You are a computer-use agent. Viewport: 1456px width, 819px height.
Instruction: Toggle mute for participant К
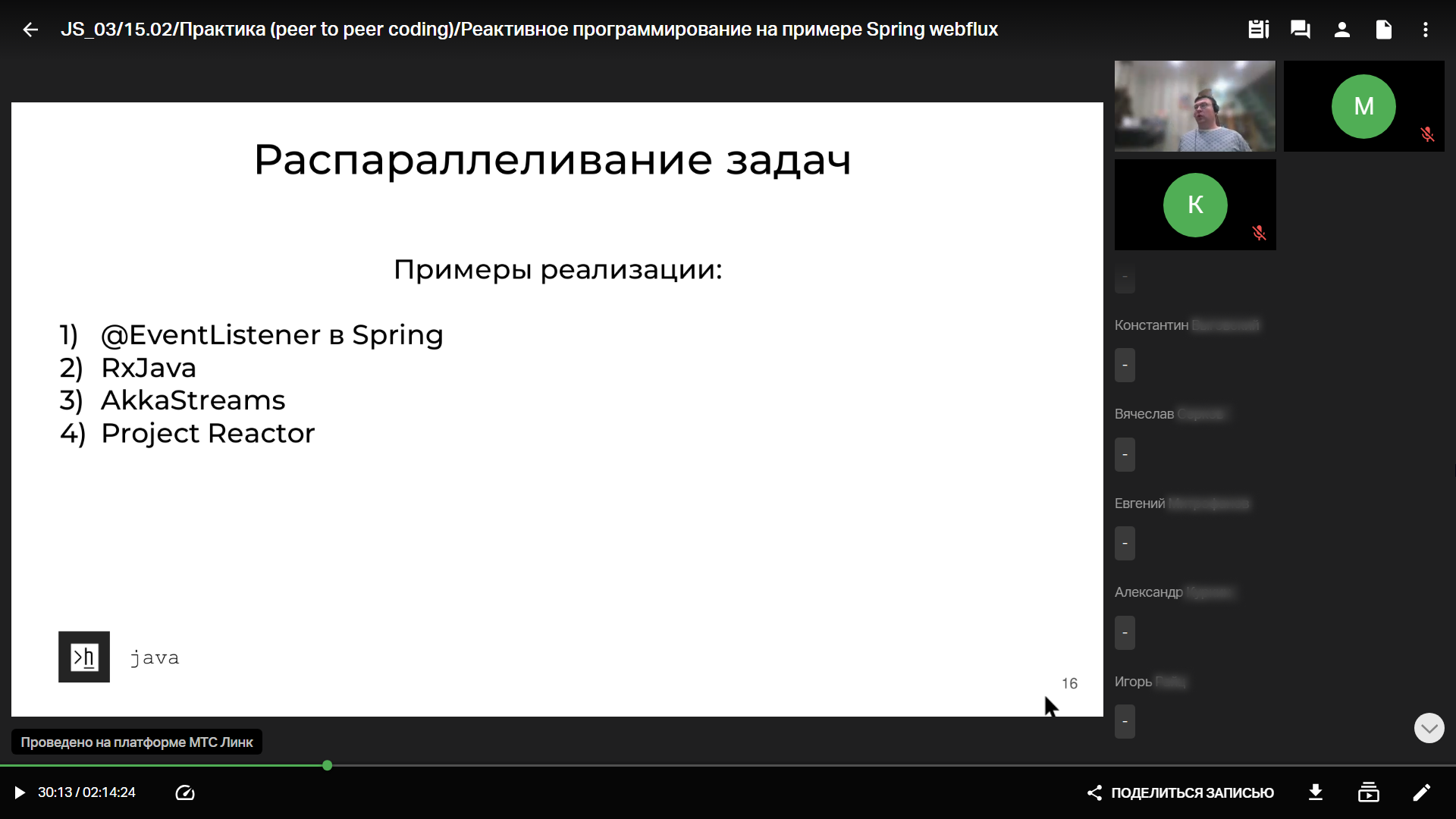1258,233
